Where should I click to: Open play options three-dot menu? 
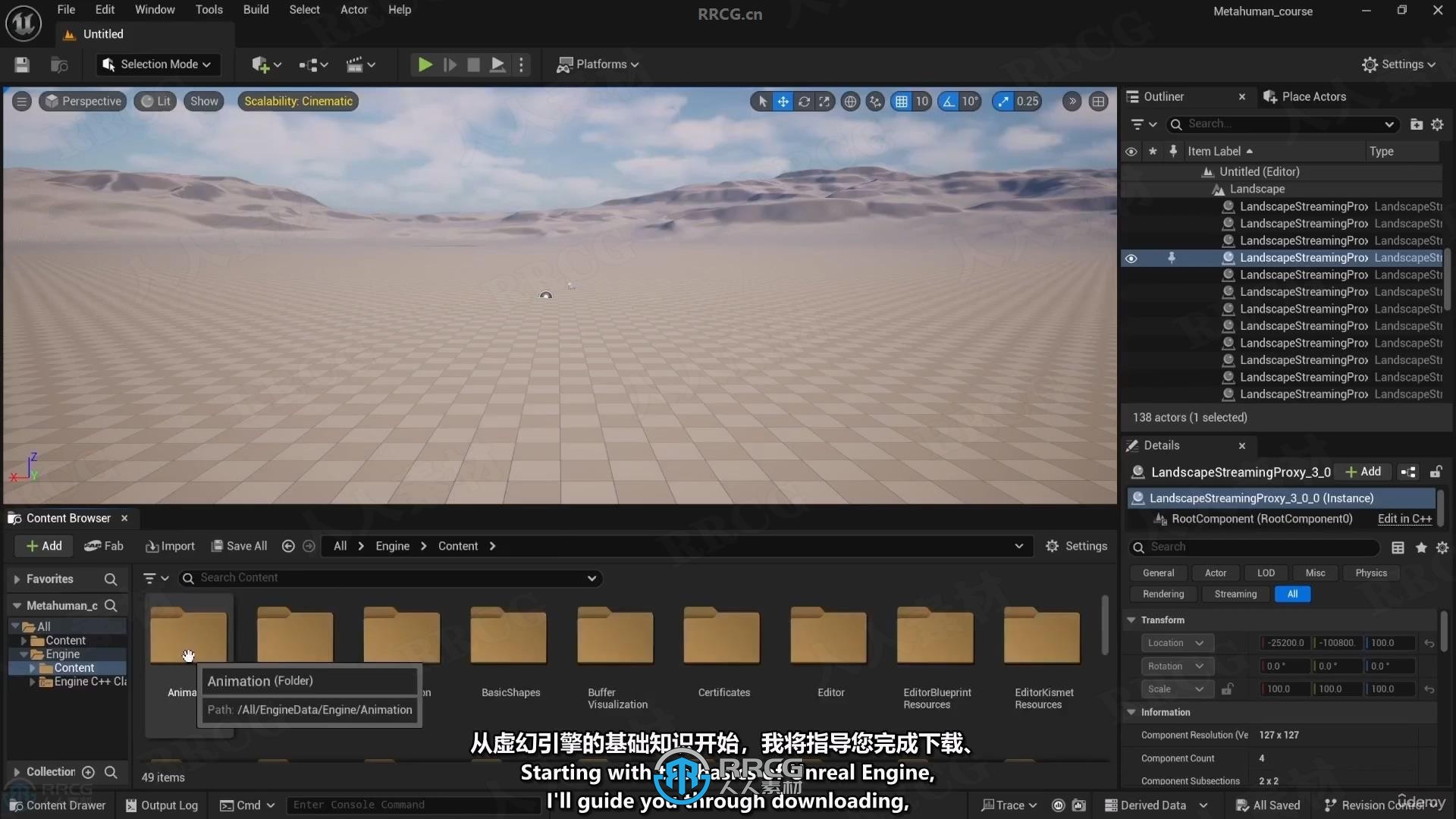tap(521, 64)
